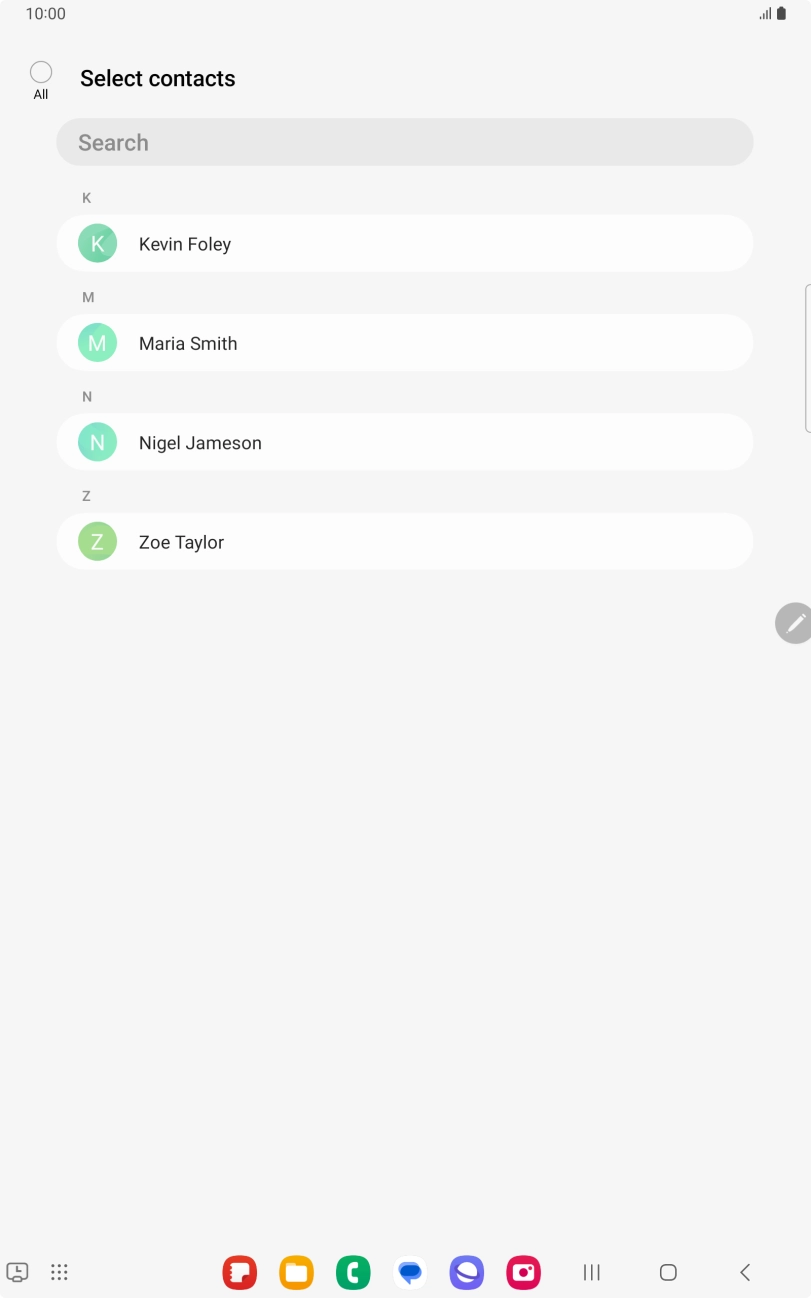The width and height of the screenshot is (811, 1298).
Task: Pick Zoe Taylor contact
Action: tap(404, 542)
